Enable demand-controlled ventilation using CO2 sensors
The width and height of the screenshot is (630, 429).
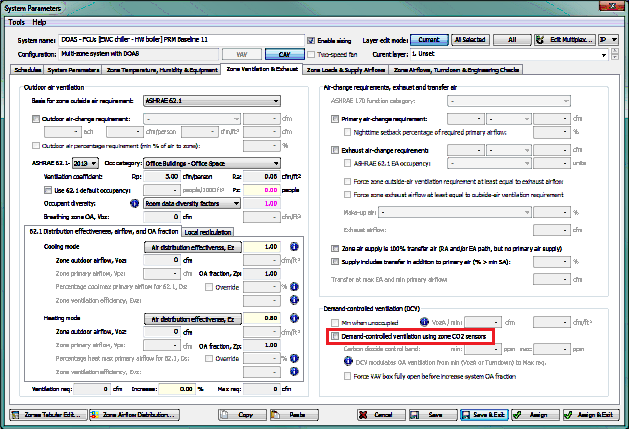tap(335, 337)
